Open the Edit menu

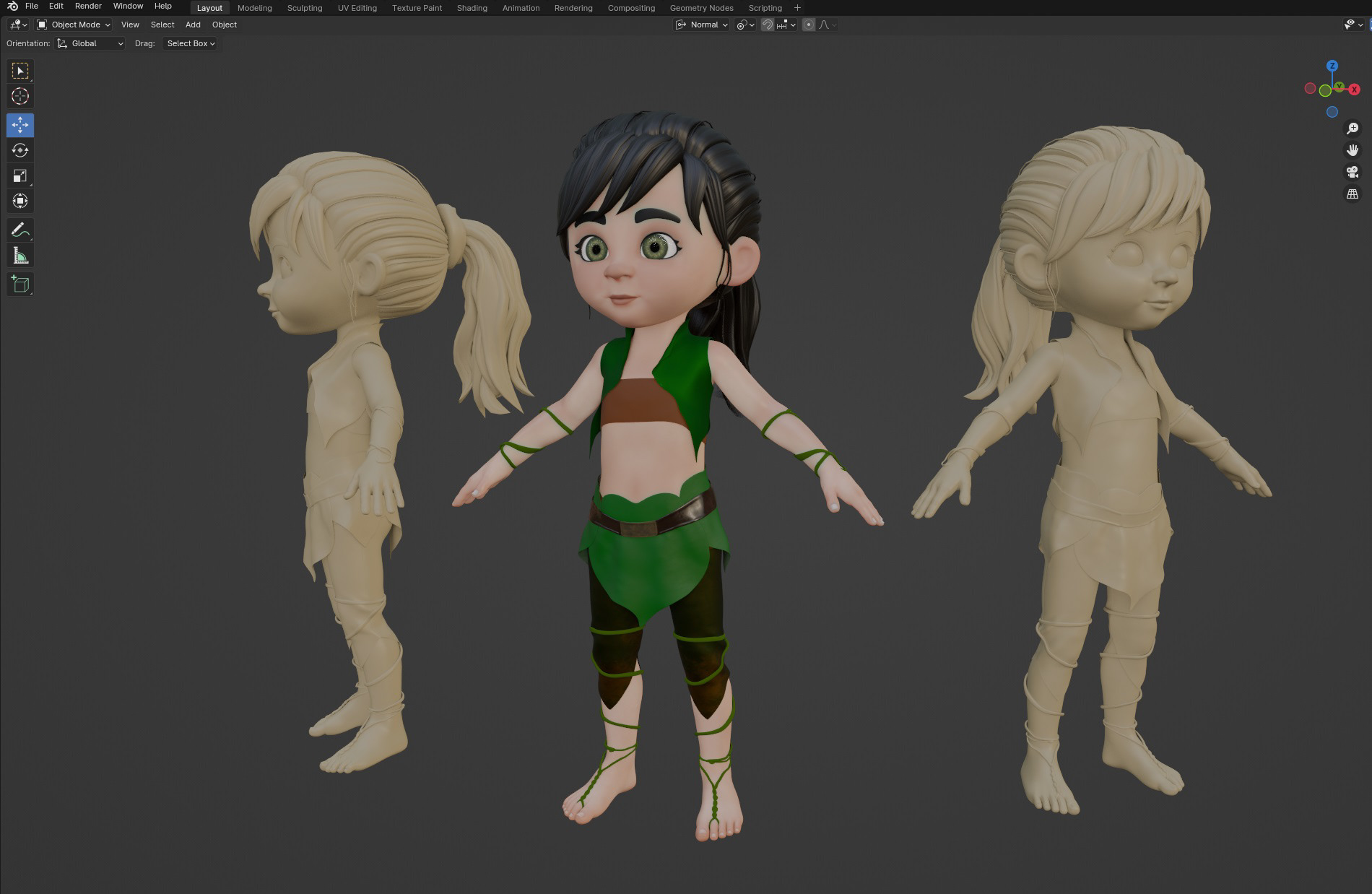56,6
